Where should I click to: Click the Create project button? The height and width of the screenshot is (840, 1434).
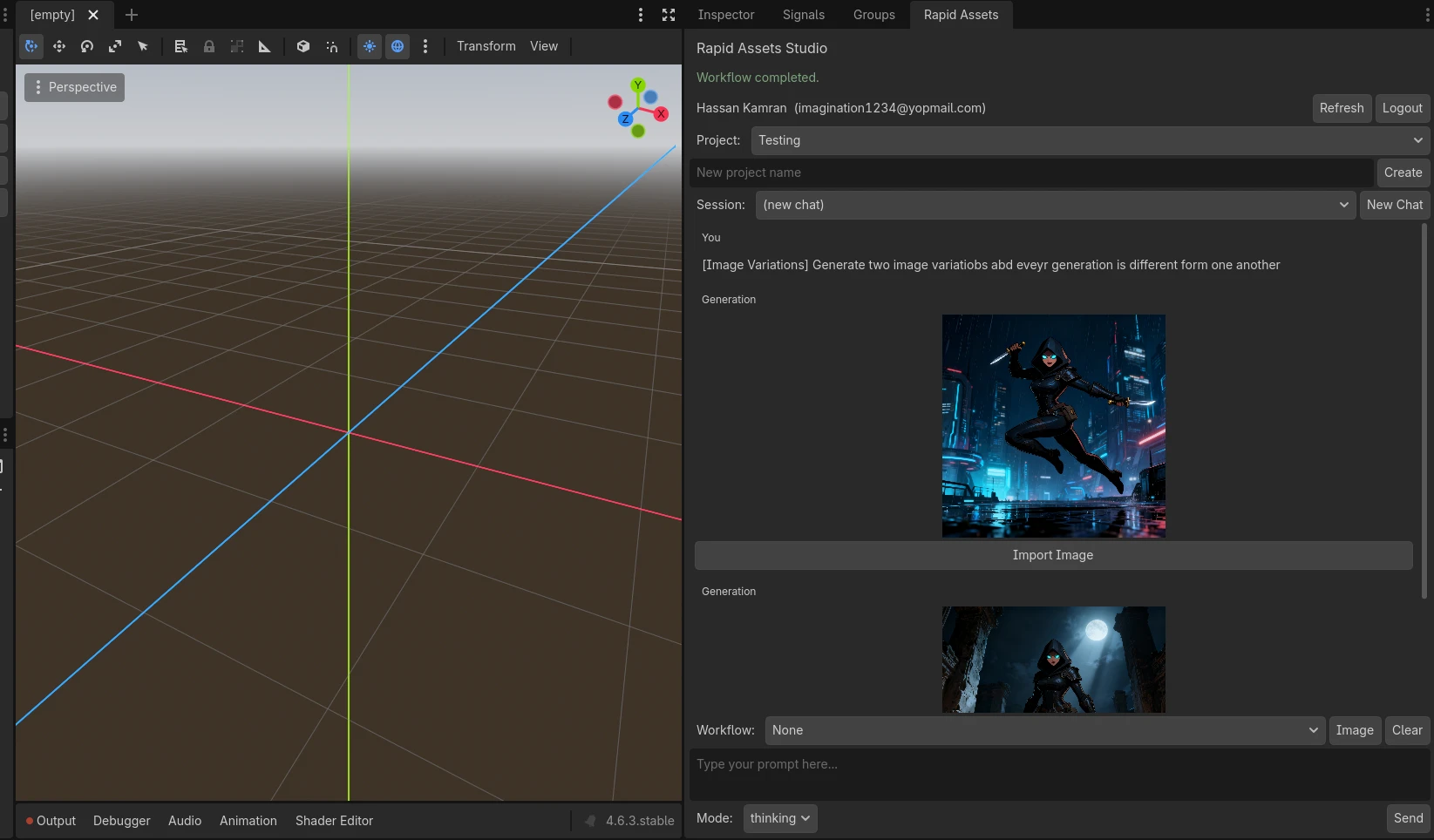click(1403, 173)
